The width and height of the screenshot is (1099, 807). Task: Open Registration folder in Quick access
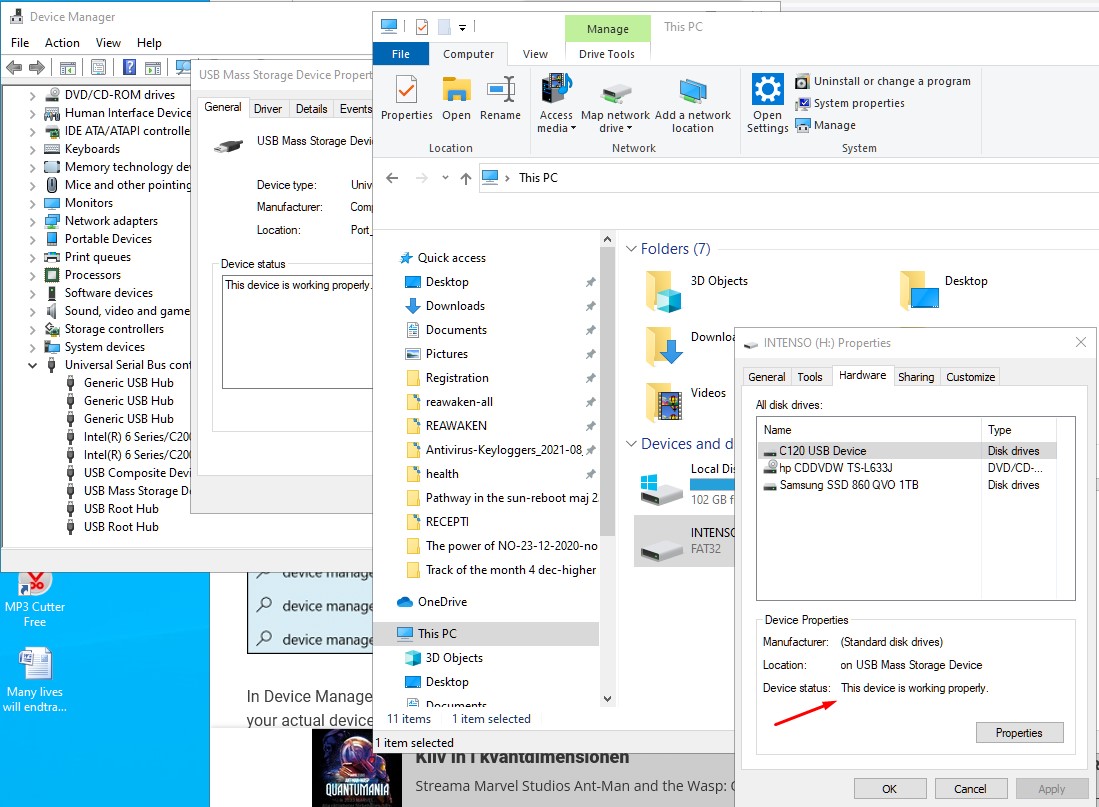(x=457, y=378)
